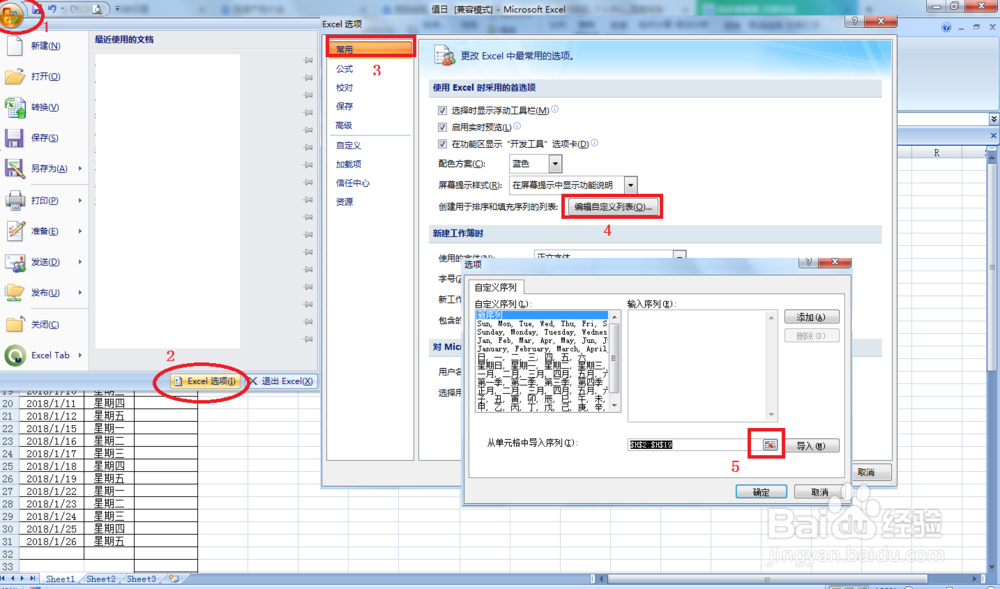1000x589 pixels.
Task: Click the 发送(D) icon
Action: (x=15, y=262)
